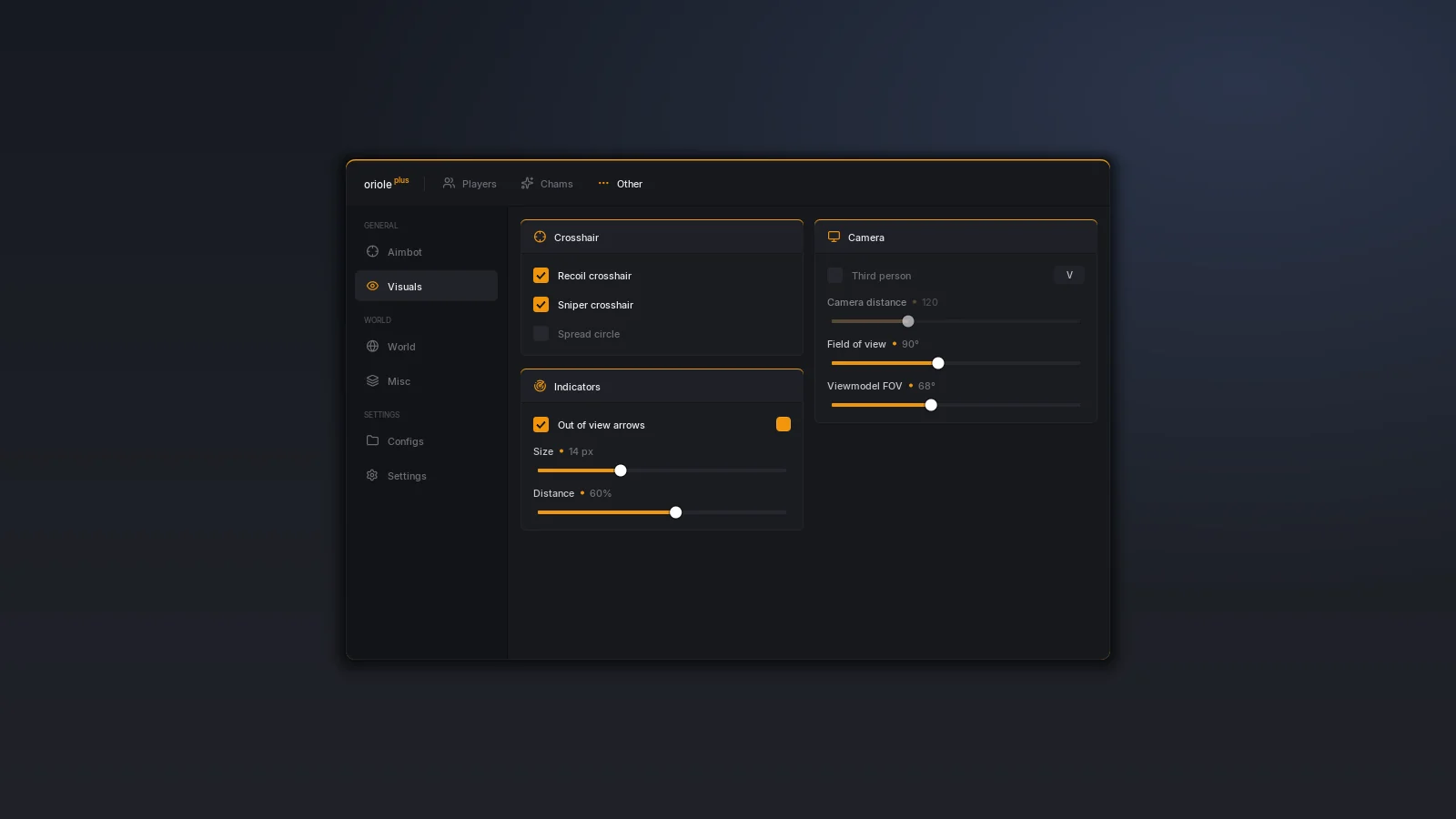Click the Camera distance slider handle
This screenshot has width=1456, height=819.
[x=908, y=321]
